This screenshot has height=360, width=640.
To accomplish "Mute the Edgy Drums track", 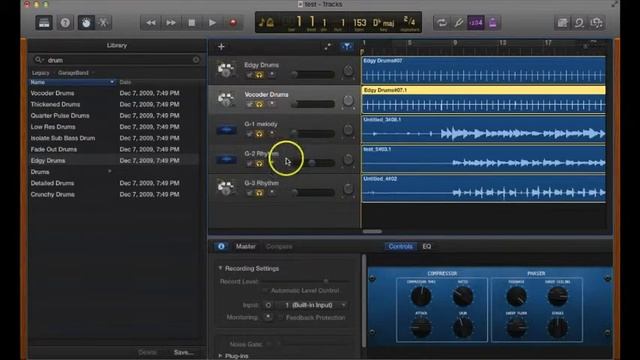I will [249, 75].
